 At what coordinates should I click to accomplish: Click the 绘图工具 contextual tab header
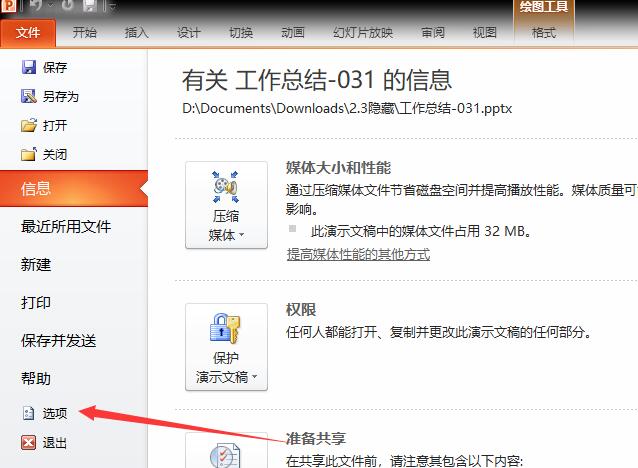click(x=544, y=7)
